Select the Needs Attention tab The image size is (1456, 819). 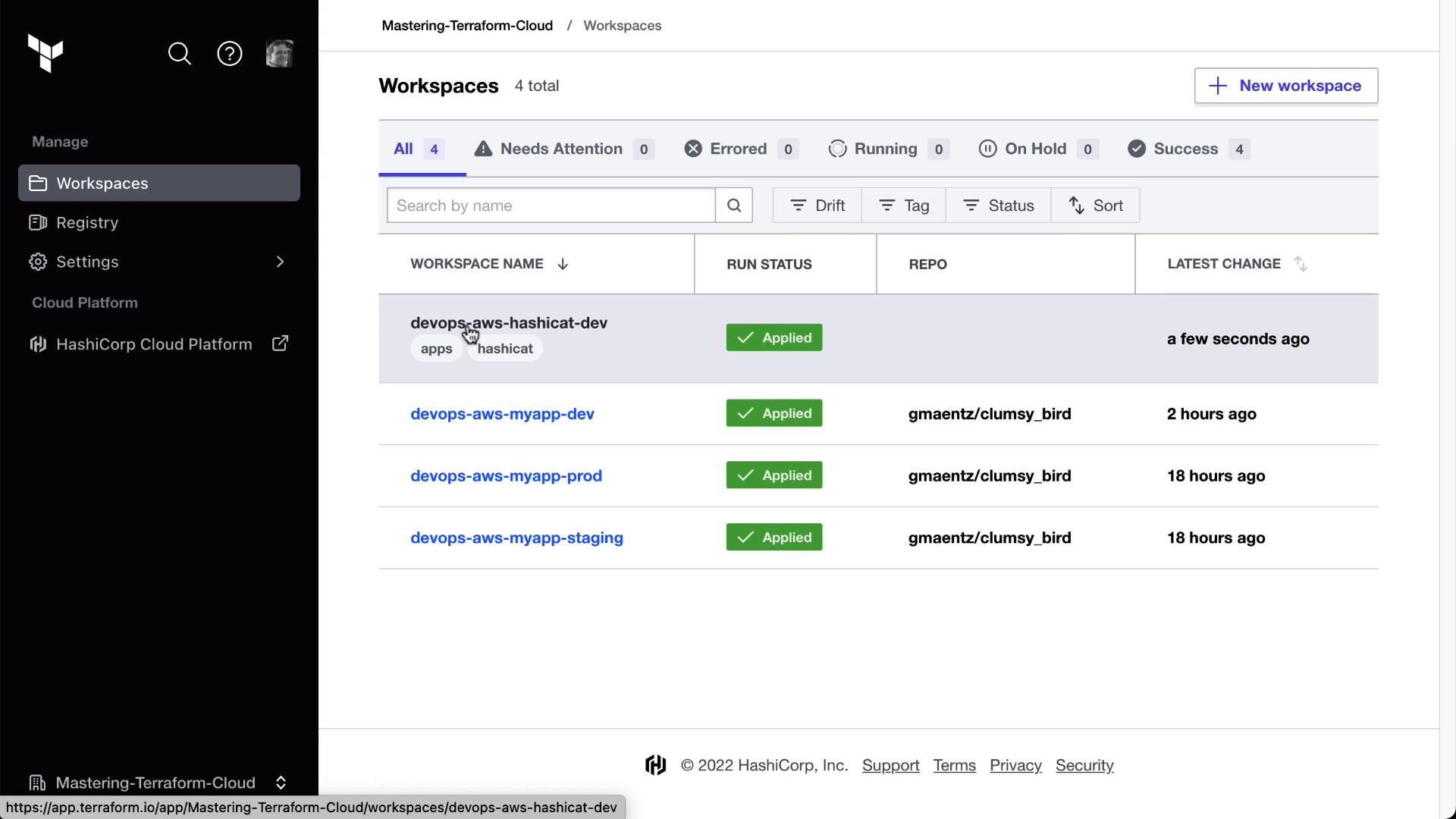pos(564,149)
